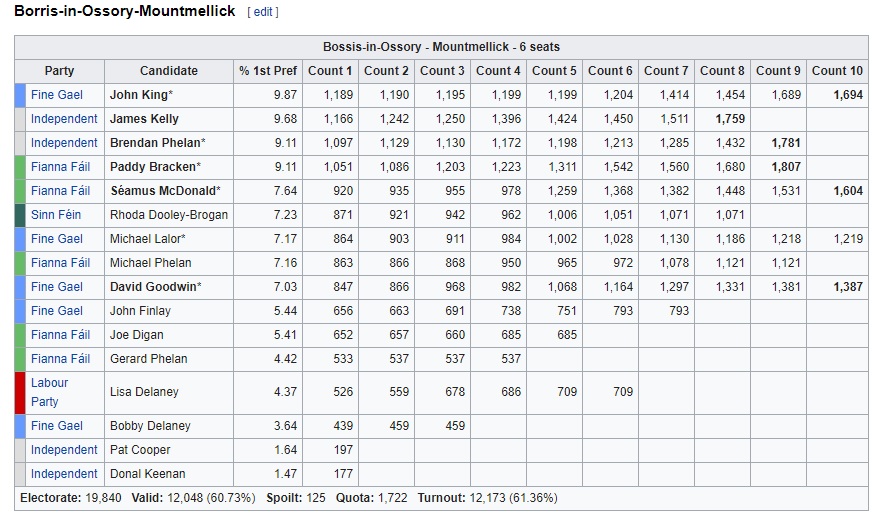The image size is (877, 521).
Task: Click the Borris-in-Ossory-Mountmellick section heading
Action: click(125, 11)
